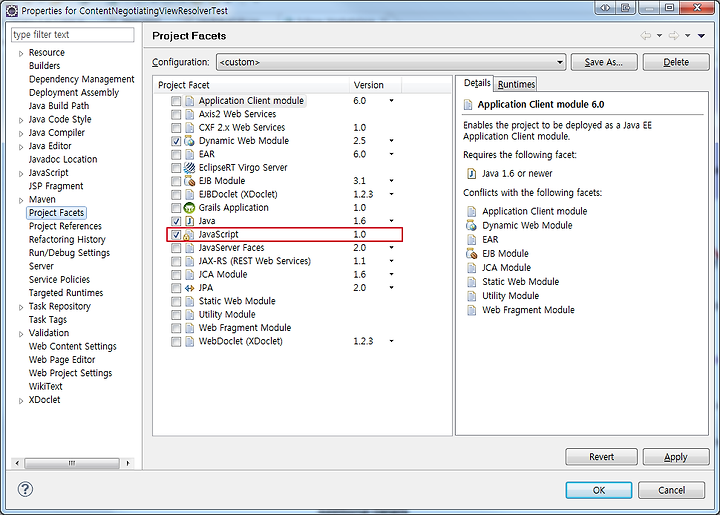This screenshot has width=720, height=515.
Task: Click EJB Module icon in Details conflicts
Action: [x=471, y=253]
